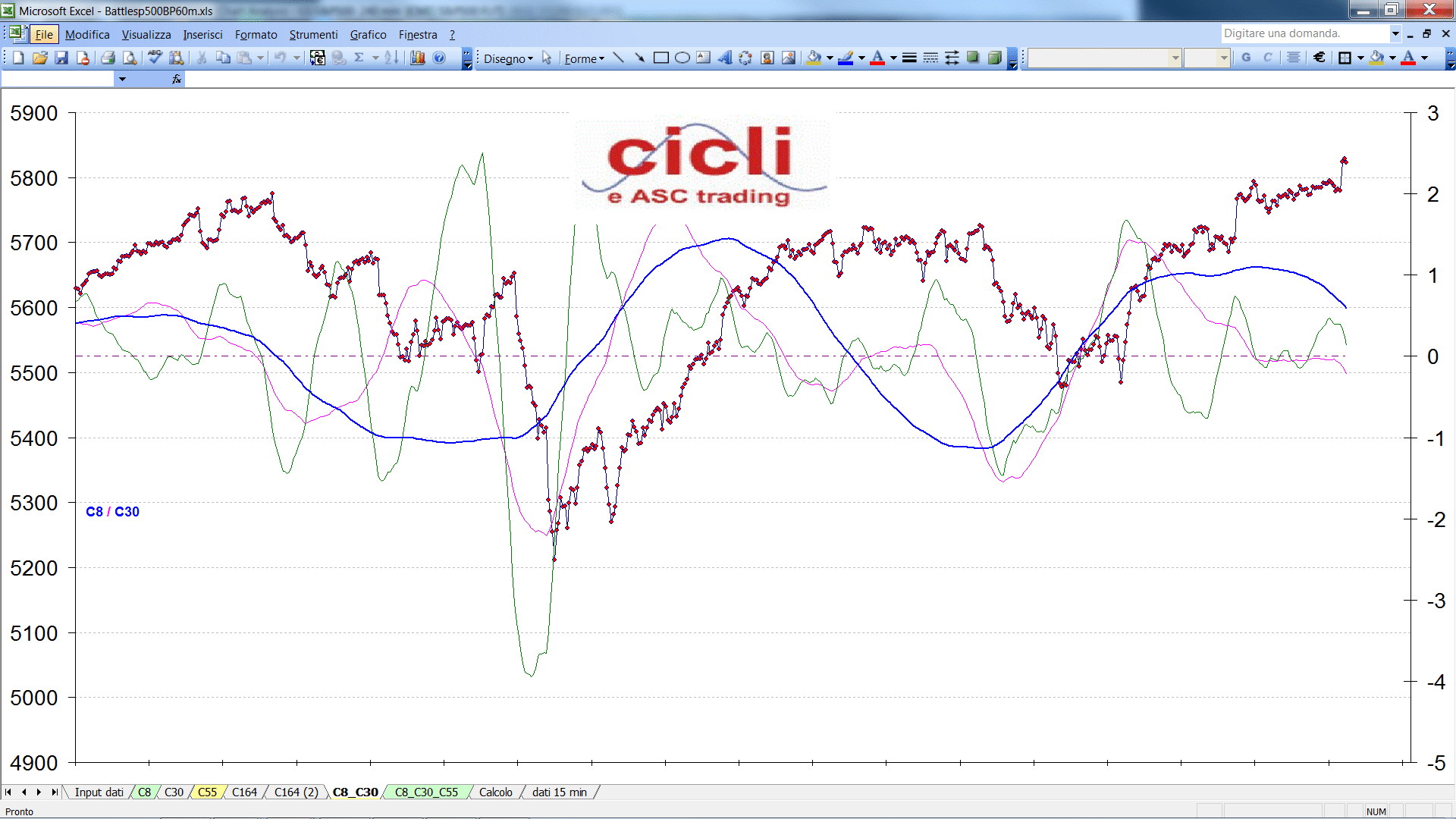This screenshot has height=819, width=1456.
Task: Run the ABC spelling check
Action: point(155,58)
